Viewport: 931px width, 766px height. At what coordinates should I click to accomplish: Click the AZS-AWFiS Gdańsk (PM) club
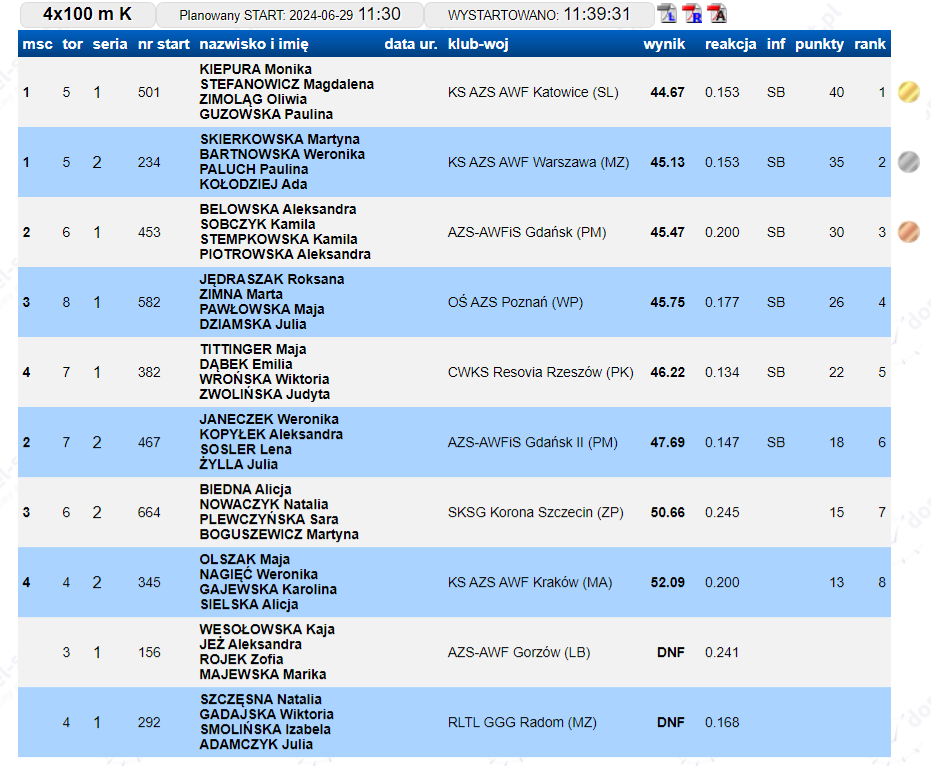click(526, 232)
